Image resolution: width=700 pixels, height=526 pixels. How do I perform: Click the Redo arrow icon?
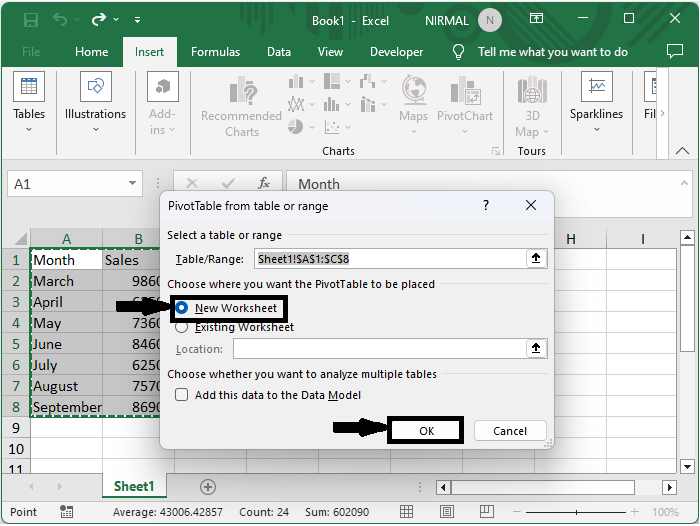pos(98,19)
